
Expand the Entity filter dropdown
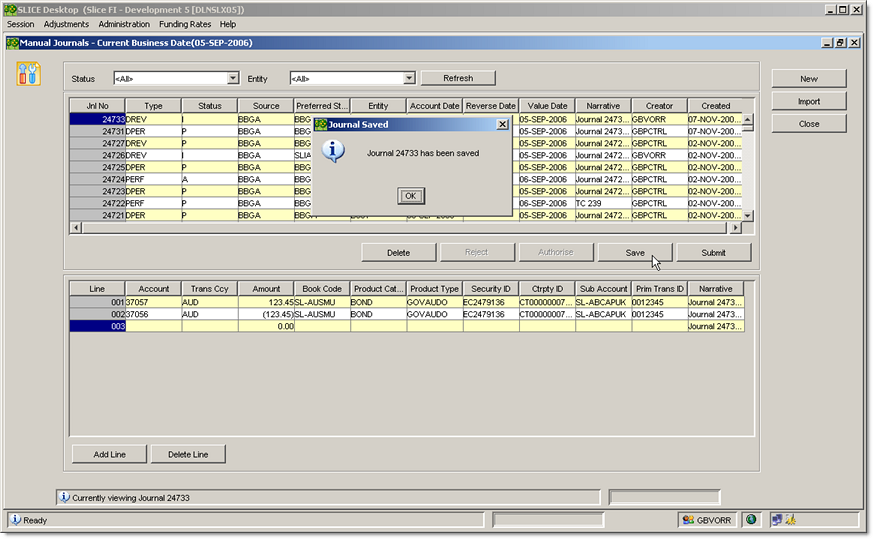click(x=409, y=78)
